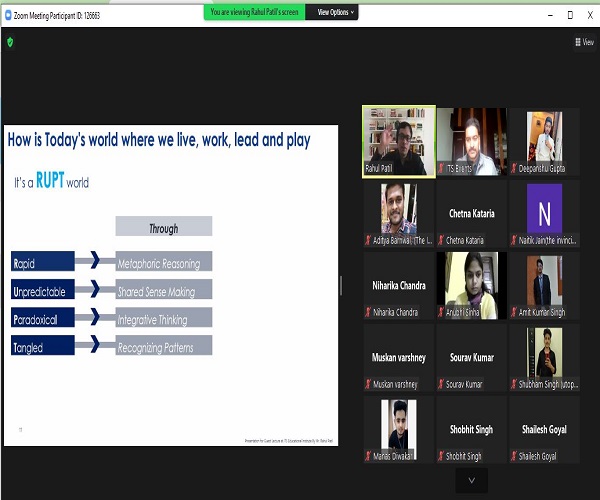Click the 'Rapid' blue box
This screenshot has width=600, height=500.
pos(42,261)
